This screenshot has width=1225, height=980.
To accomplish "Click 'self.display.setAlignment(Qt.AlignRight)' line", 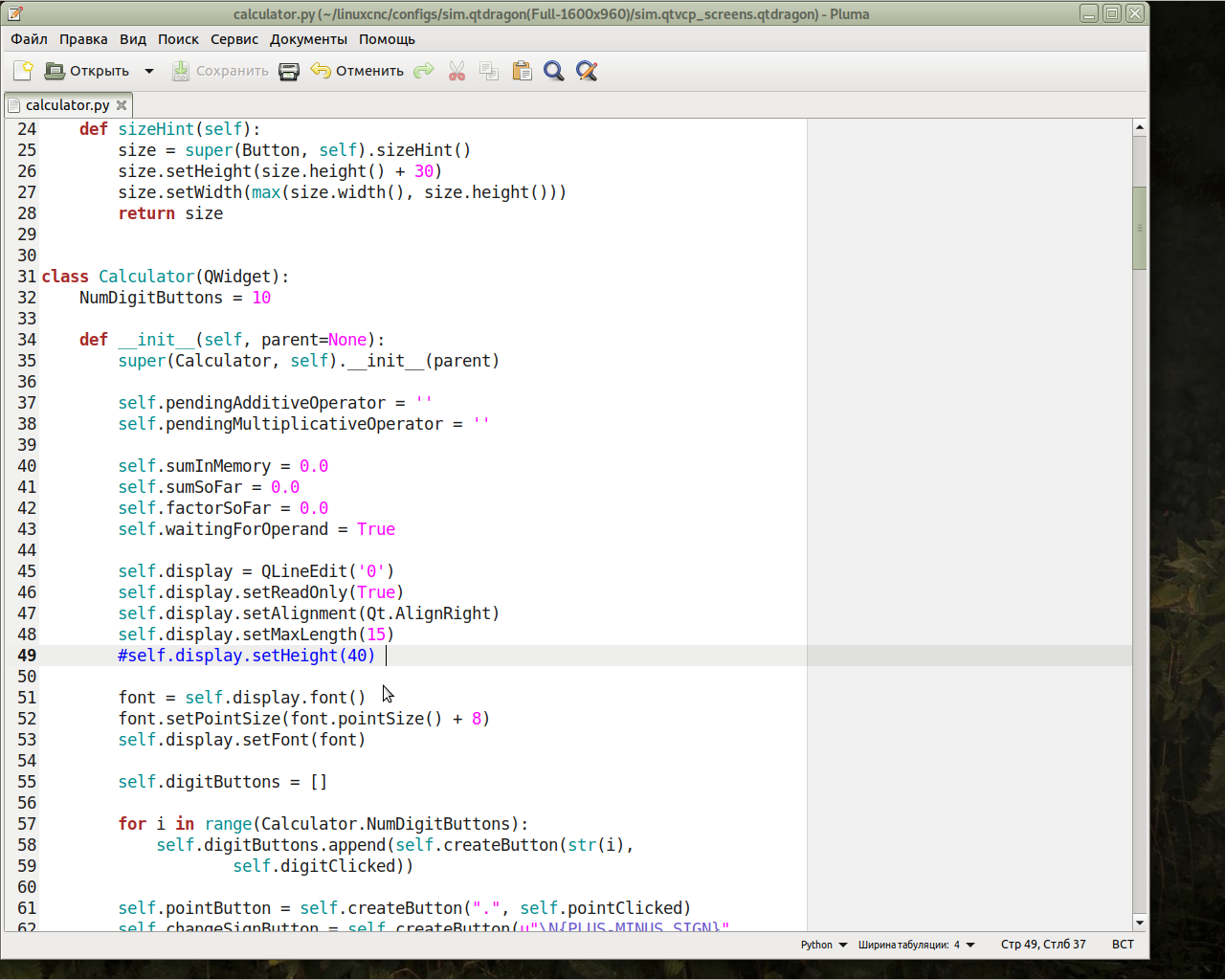I will pos(309,613).
